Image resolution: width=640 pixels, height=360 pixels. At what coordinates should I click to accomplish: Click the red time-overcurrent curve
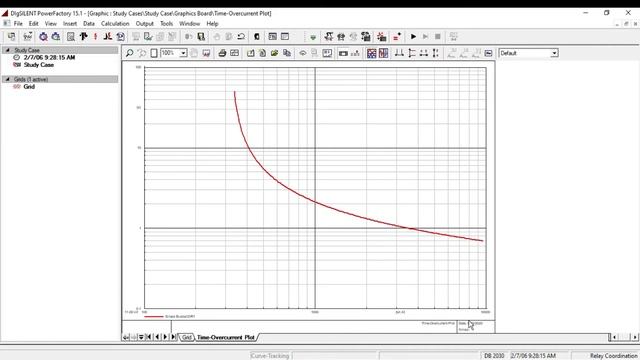315,201
